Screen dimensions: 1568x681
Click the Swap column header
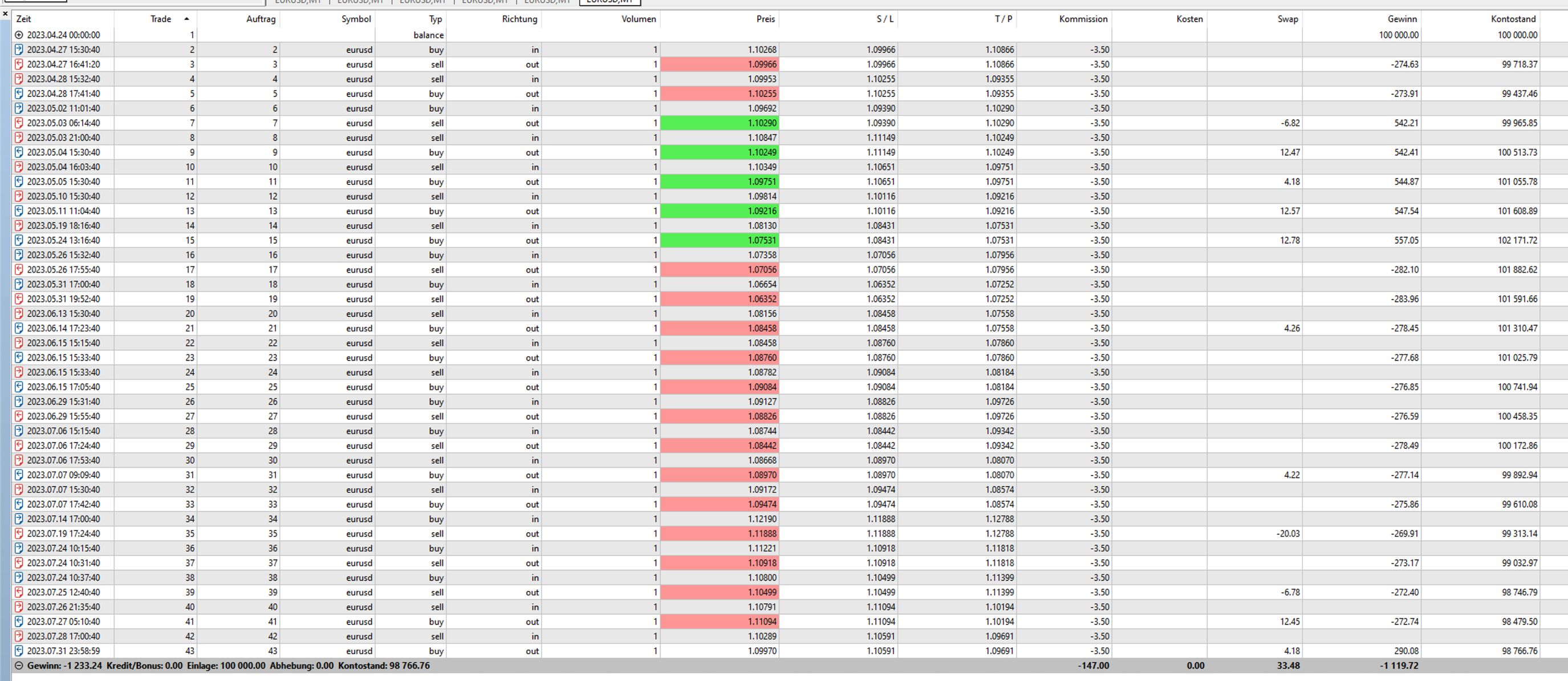coord(1288,19)
